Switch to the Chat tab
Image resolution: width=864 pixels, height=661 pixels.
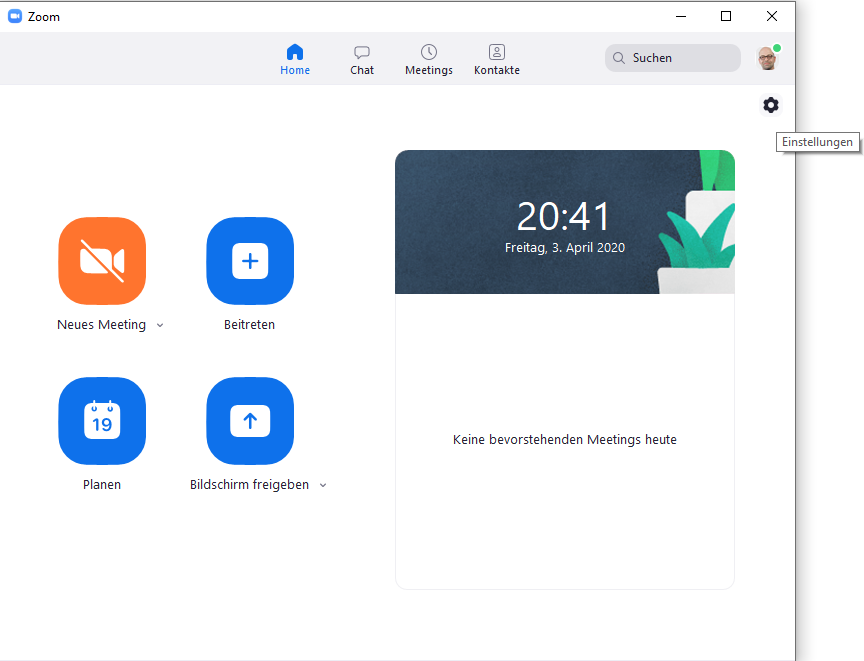click(362, 59)
